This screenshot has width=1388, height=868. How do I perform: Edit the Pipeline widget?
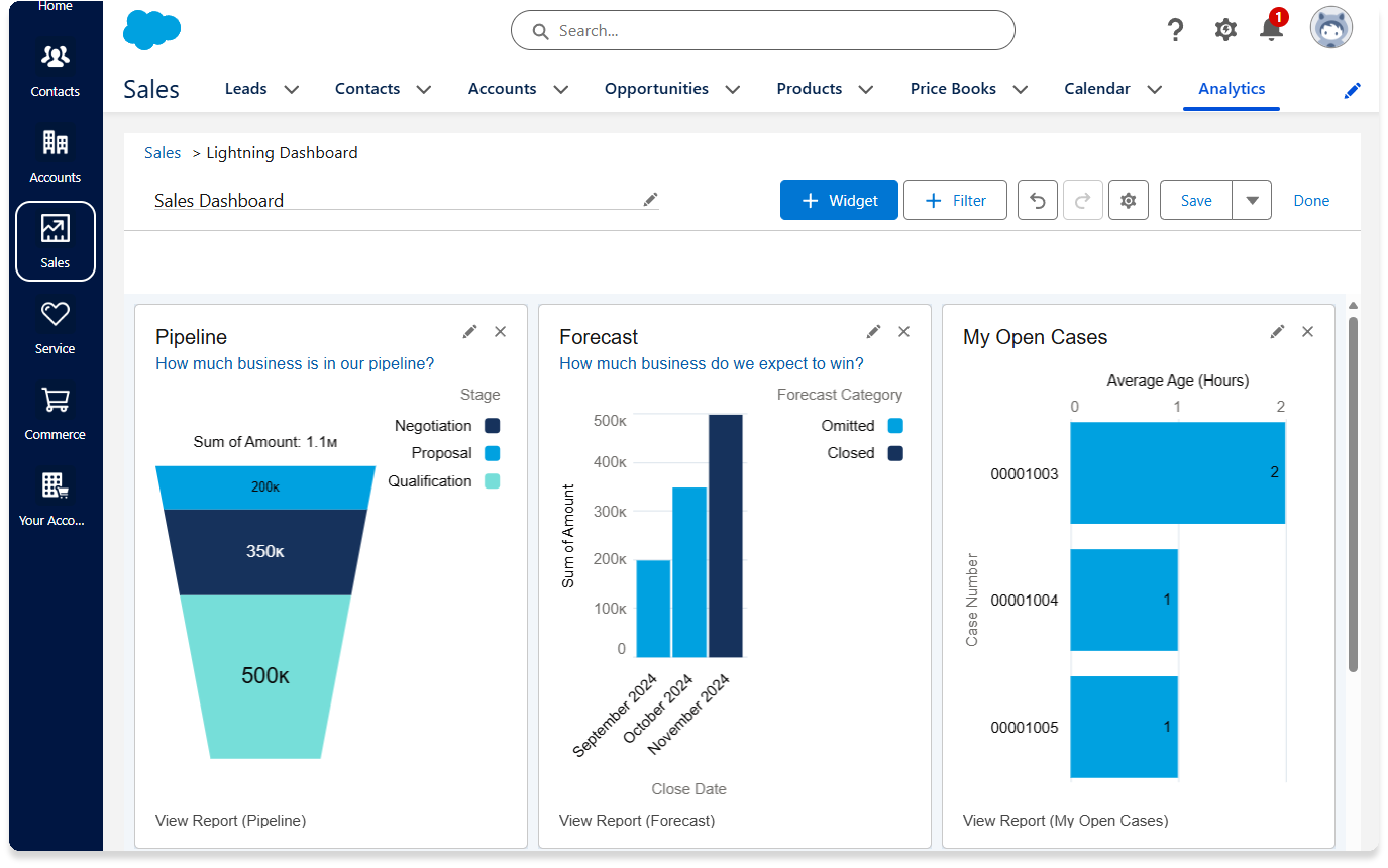pyautogui.click(x=470, y=332)
